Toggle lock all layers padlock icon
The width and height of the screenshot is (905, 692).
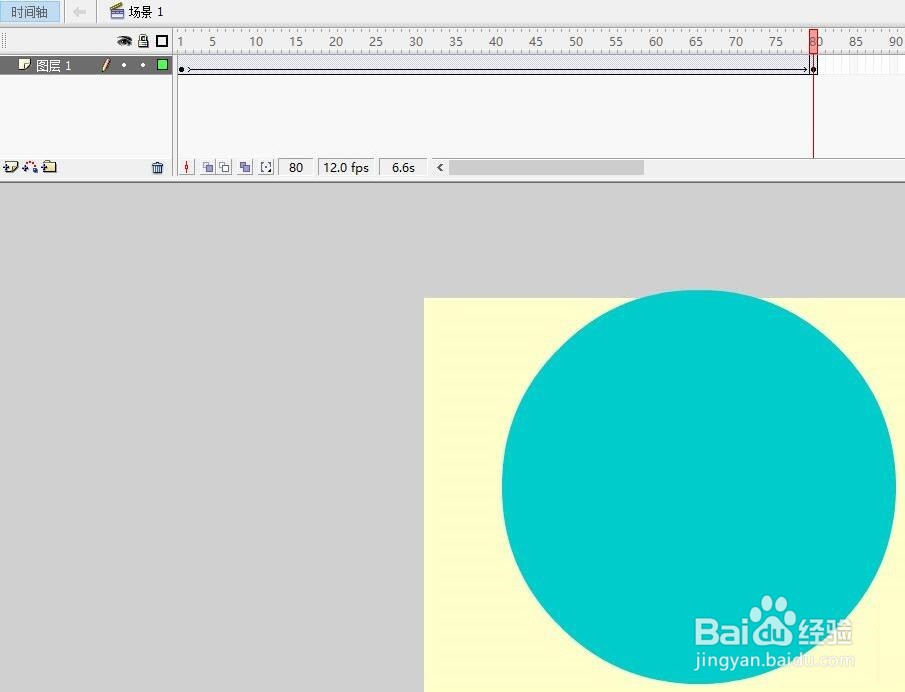143,41
